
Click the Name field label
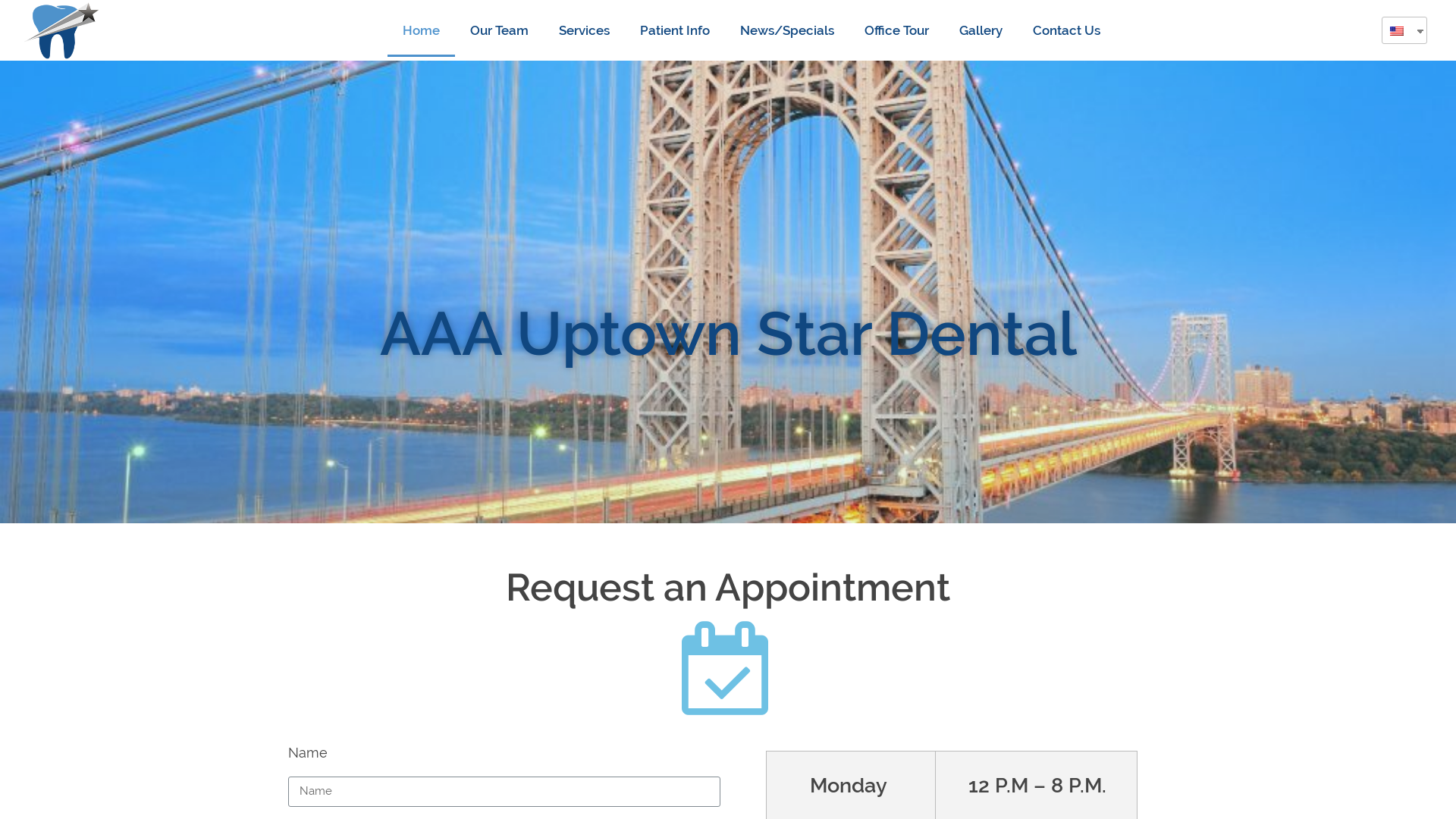(308, 753)
